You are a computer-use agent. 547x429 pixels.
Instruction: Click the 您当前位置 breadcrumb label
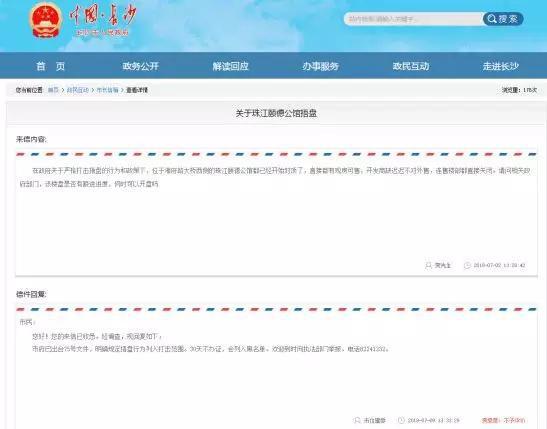[x=29, y=90]
